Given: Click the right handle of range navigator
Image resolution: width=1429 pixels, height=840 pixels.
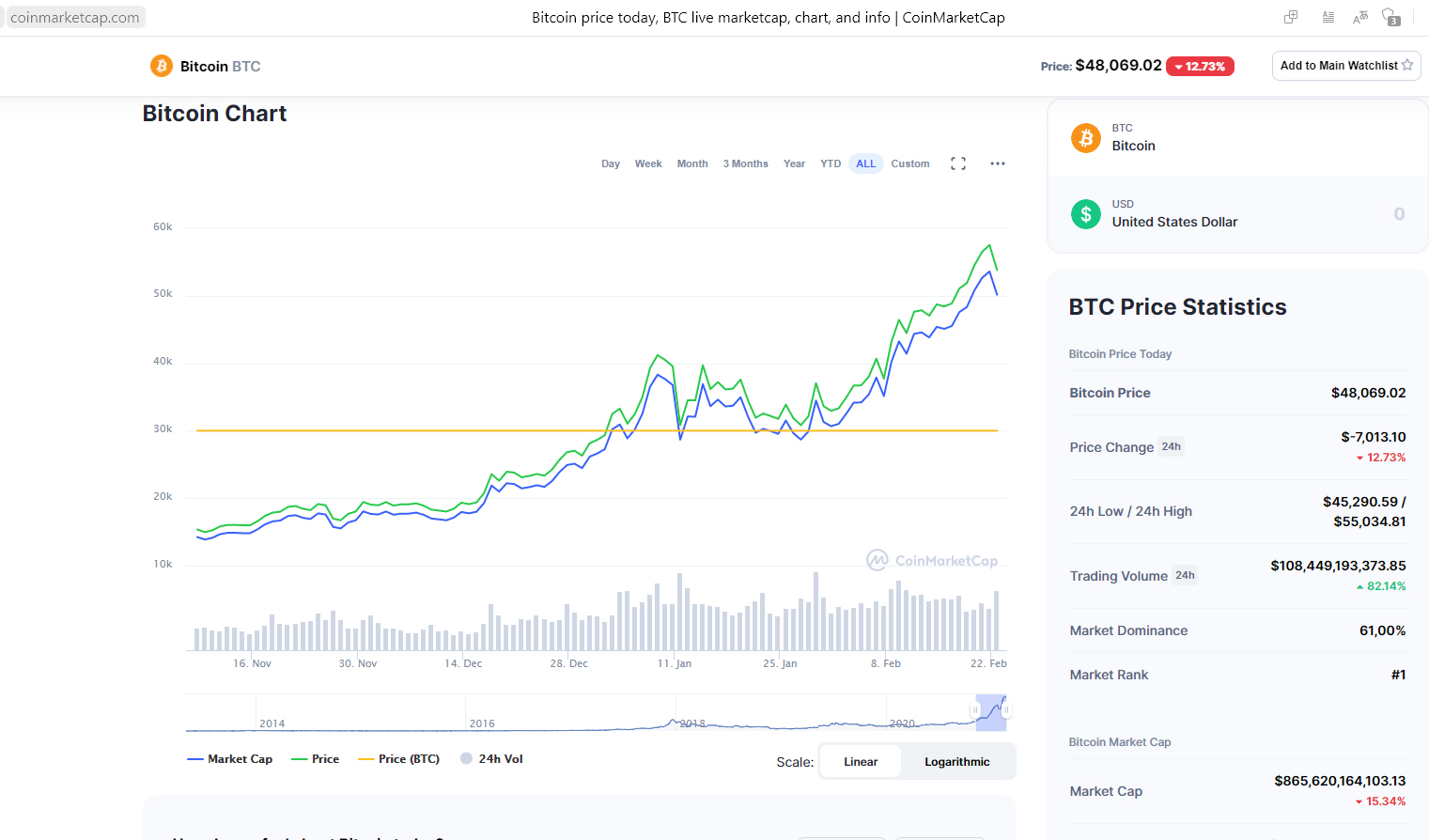Looking at the screenshot, I should [1005, 710].
